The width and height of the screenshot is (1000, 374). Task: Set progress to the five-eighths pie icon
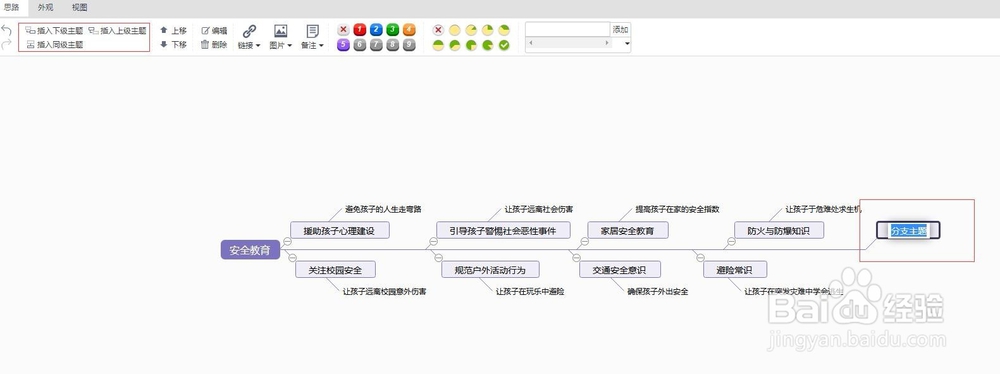(x=455, y=45)
